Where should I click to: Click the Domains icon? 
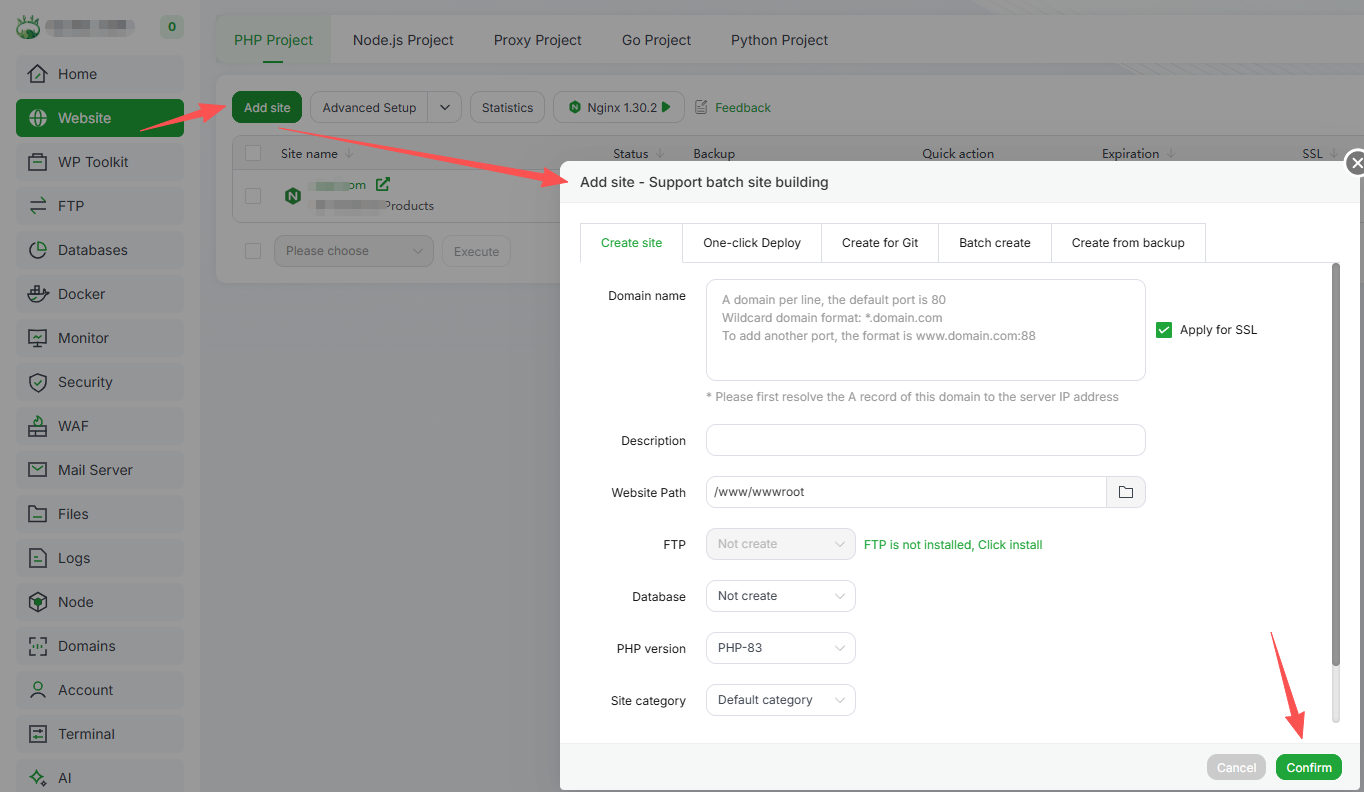[38, 646]
